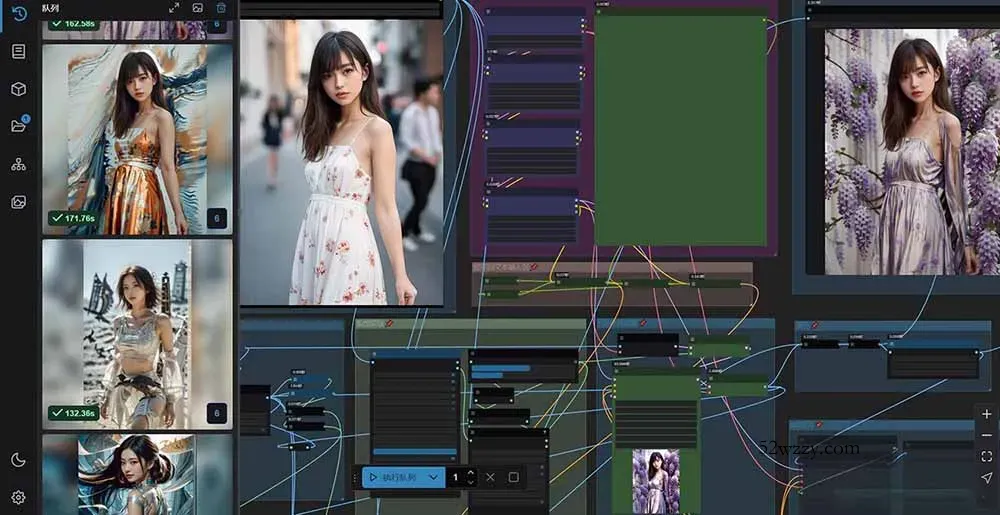Zoom in canvas with plus button

tap(986, 414)
